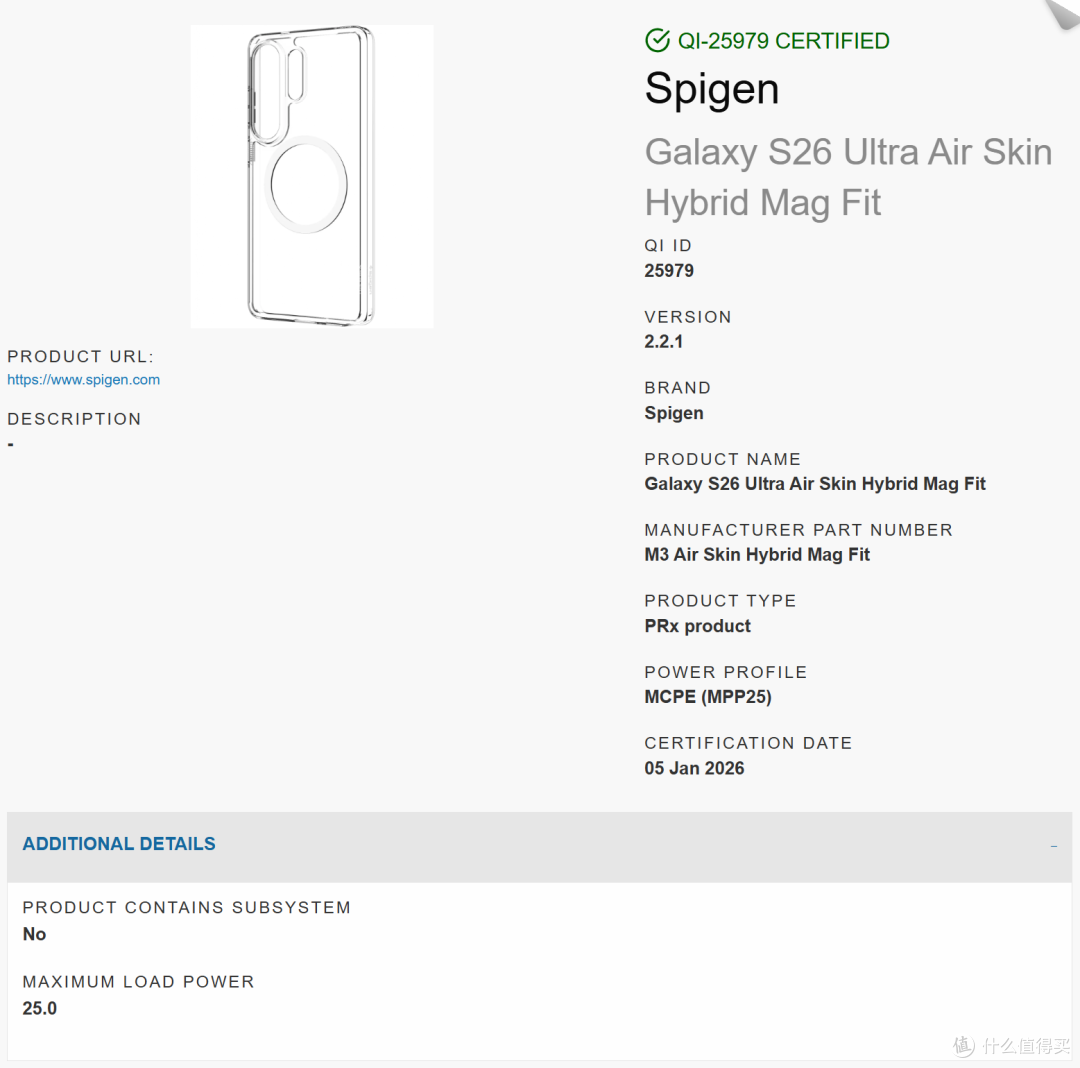Click the minus icon in Additional Details header
The image size is (1080, 1068).
tap(1054, 846)
